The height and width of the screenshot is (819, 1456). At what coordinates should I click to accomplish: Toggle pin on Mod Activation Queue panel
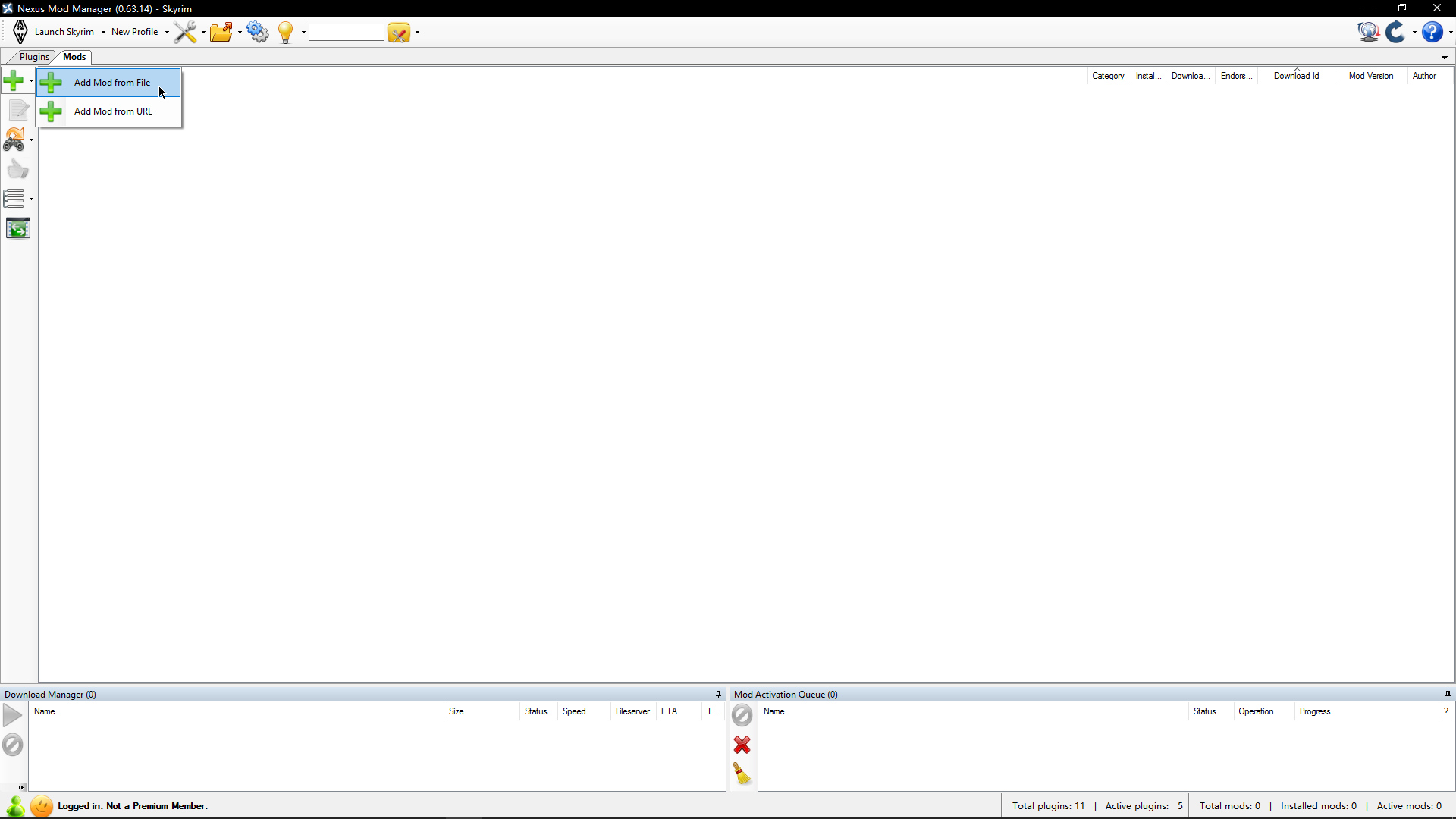pyautogui.click(x=1447, y=694)
